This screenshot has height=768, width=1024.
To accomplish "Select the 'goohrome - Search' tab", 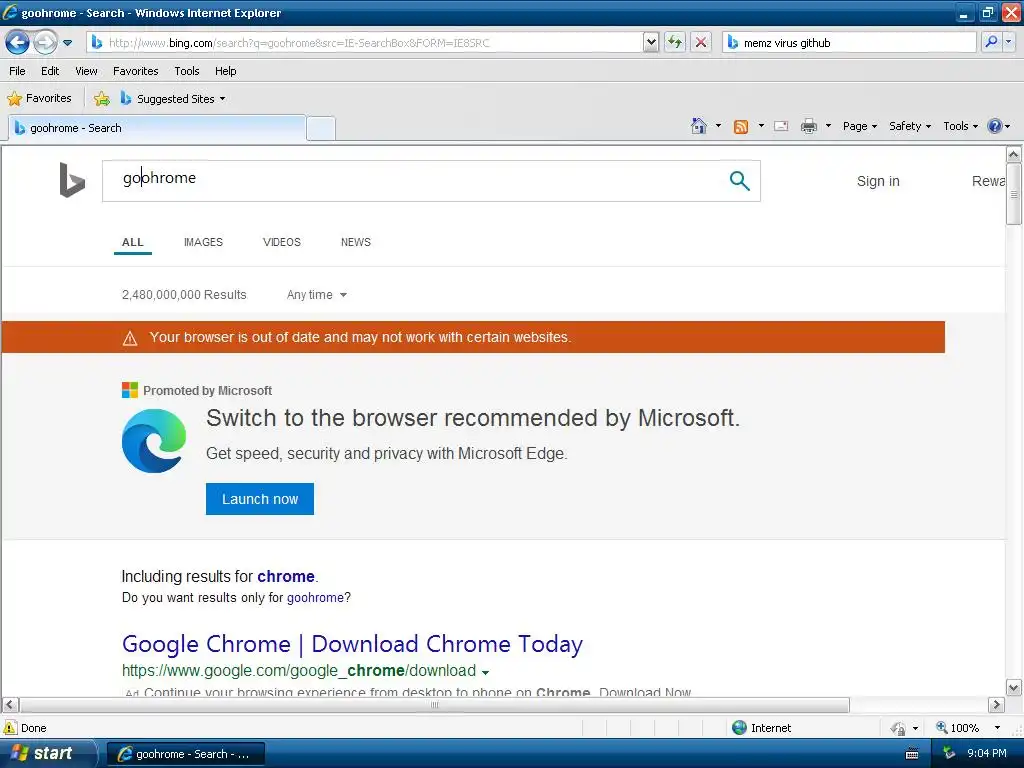I will click(157, 128).
